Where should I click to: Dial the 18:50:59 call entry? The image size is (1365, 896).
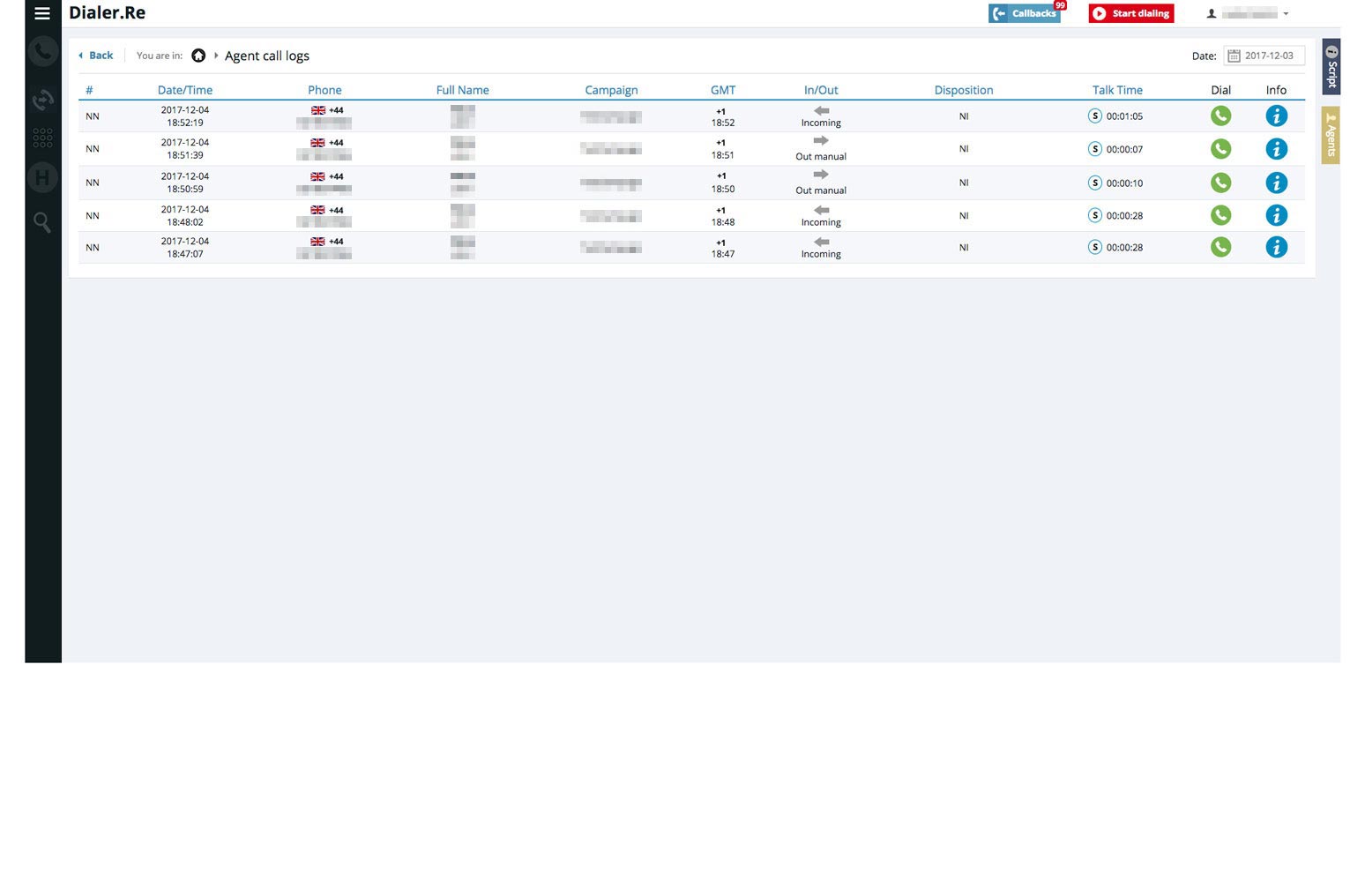1220,183
